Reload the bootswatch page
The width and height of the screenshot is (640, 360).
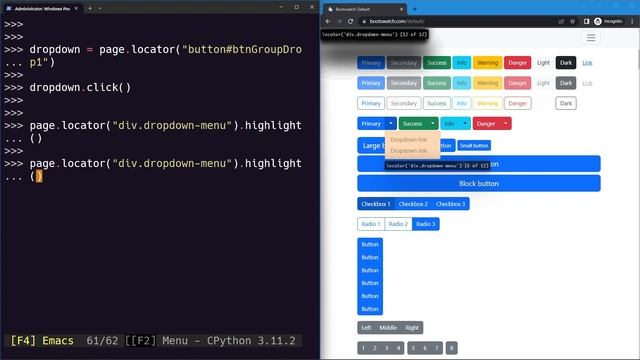(350, 21)
